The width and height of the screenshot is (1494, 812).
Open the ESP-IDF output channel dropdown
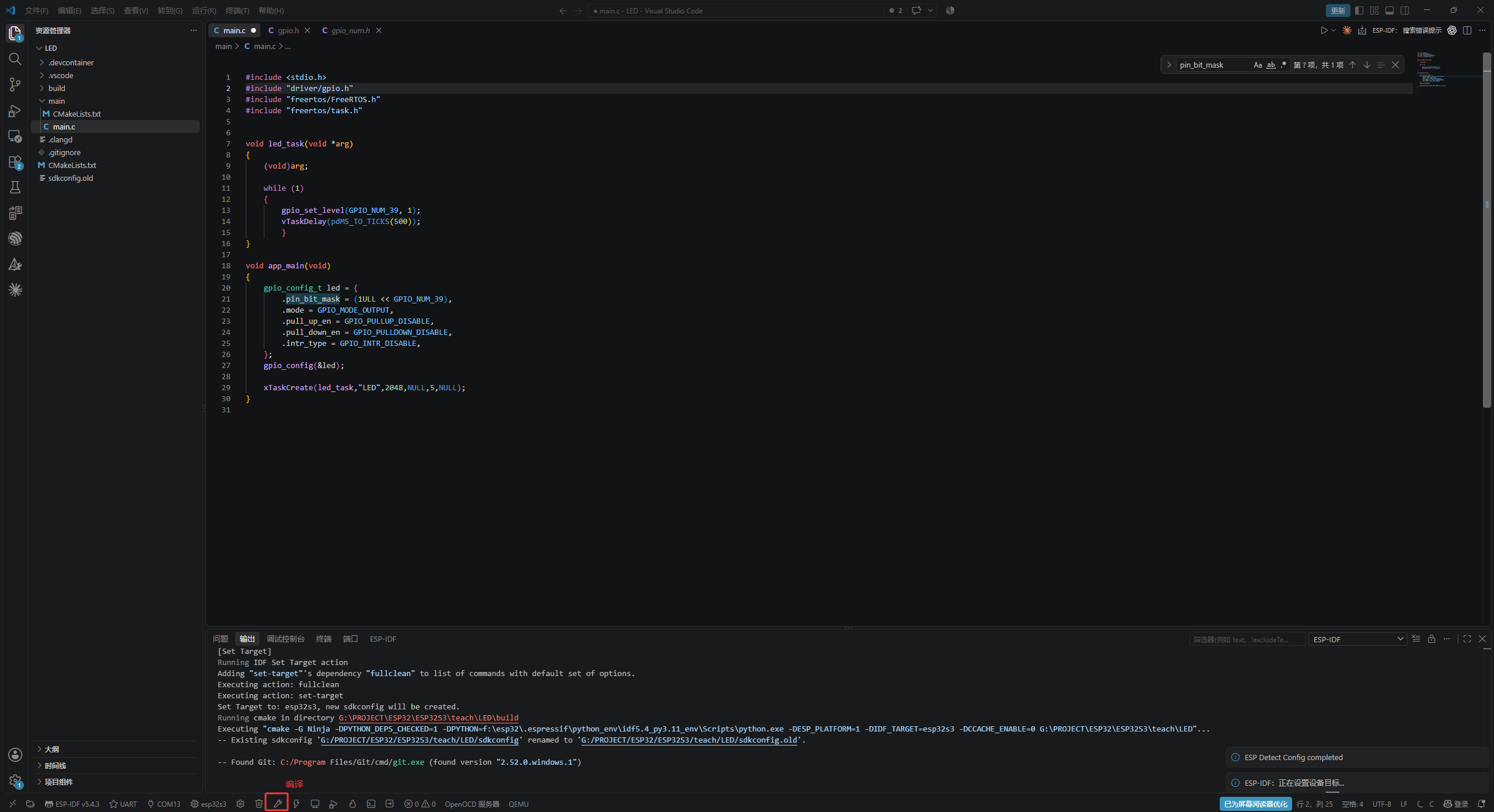[1357, 639]
